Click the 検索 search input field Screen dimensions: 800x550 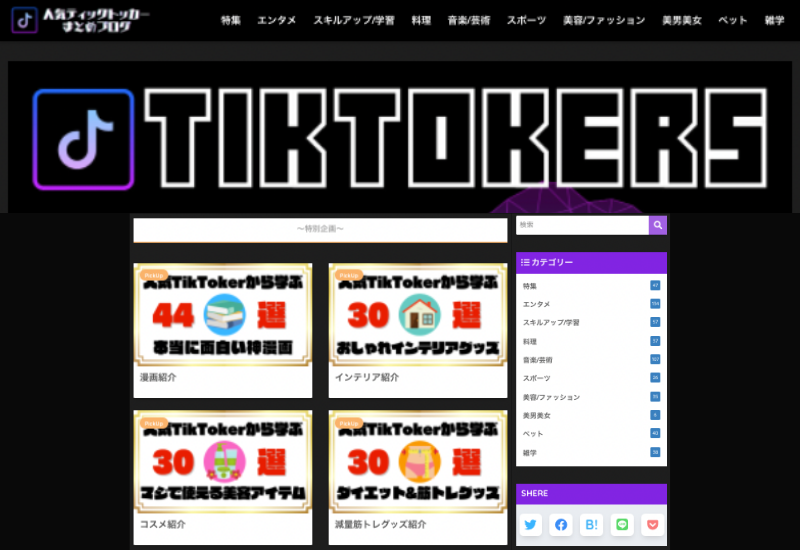[582, 225]
